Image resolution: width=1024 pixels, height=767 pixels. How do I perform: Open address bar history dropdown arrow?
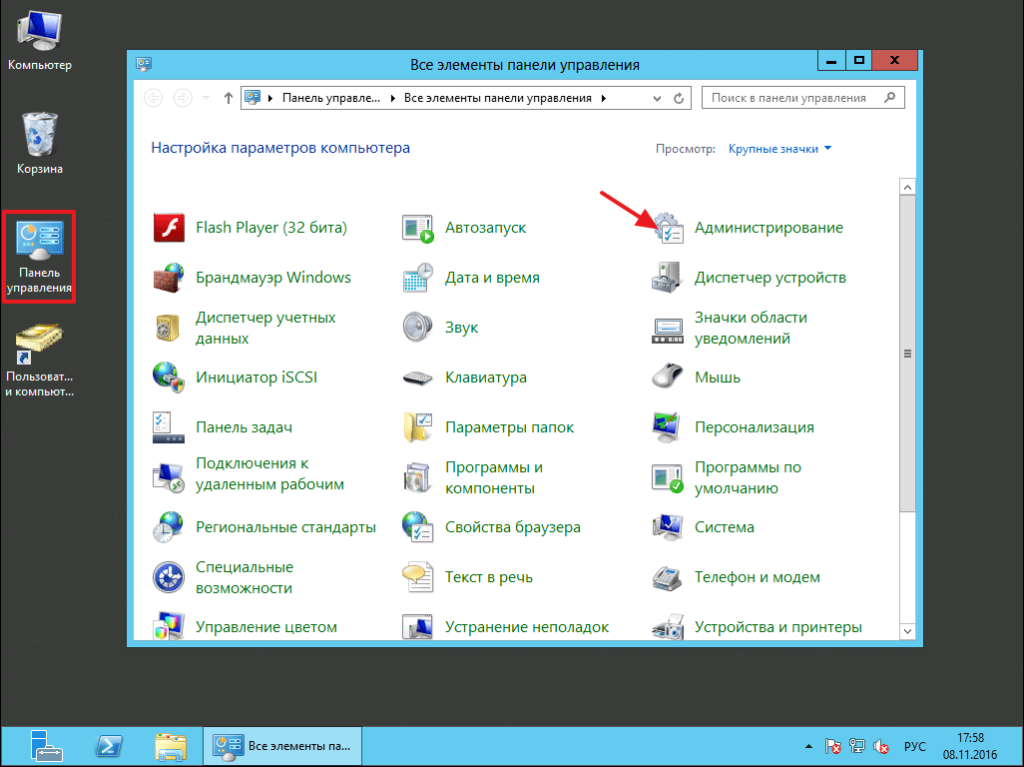657,98
